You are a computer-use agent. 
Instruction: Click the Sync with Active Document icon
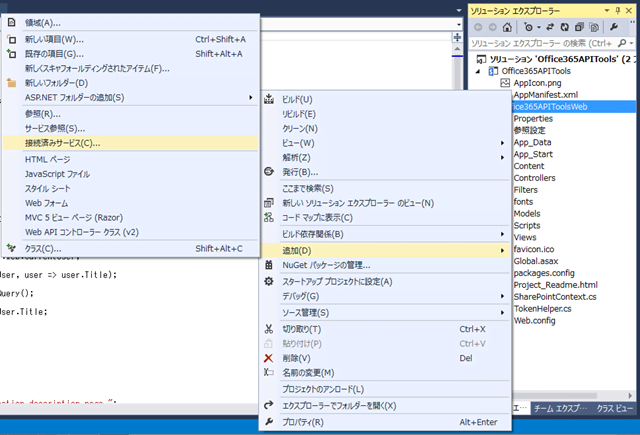[x=551, y=27]
